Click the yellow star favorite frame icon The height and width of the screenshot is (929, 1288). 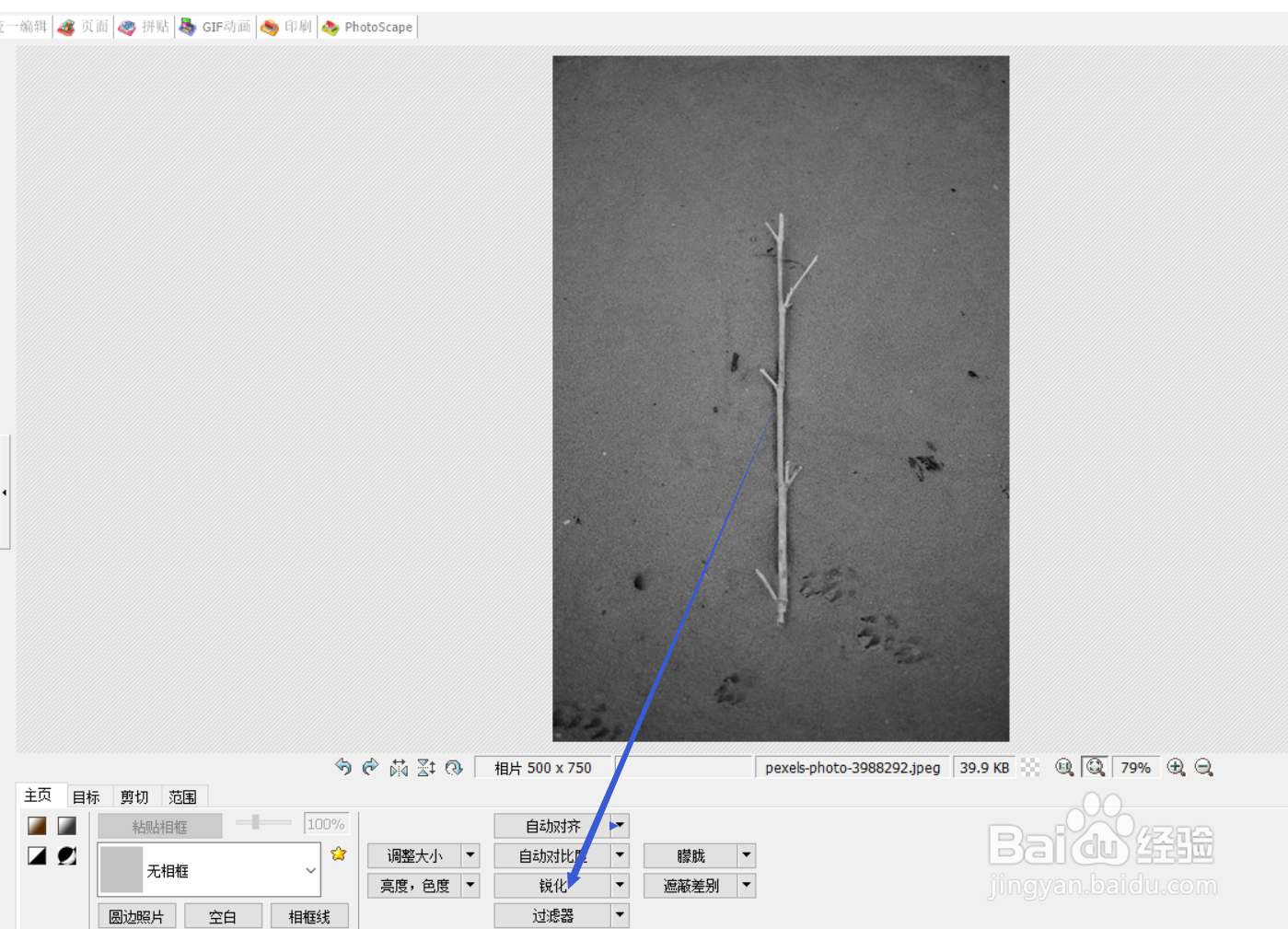click(339, 854)
